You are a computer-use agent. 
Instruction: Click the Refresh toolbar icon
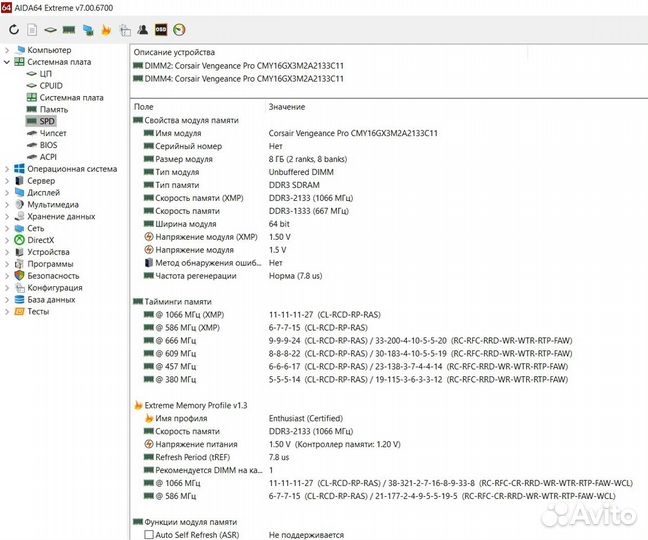14,30
